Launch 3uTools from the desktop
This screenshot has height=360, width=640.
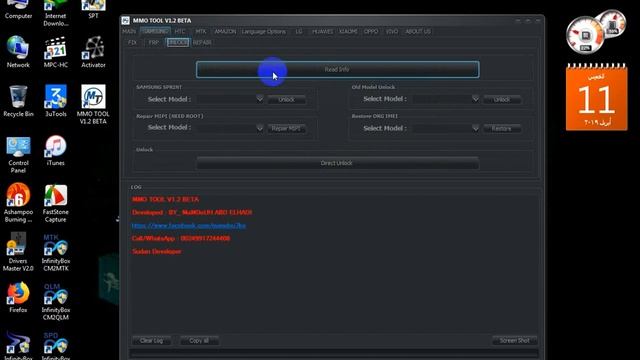56,101
